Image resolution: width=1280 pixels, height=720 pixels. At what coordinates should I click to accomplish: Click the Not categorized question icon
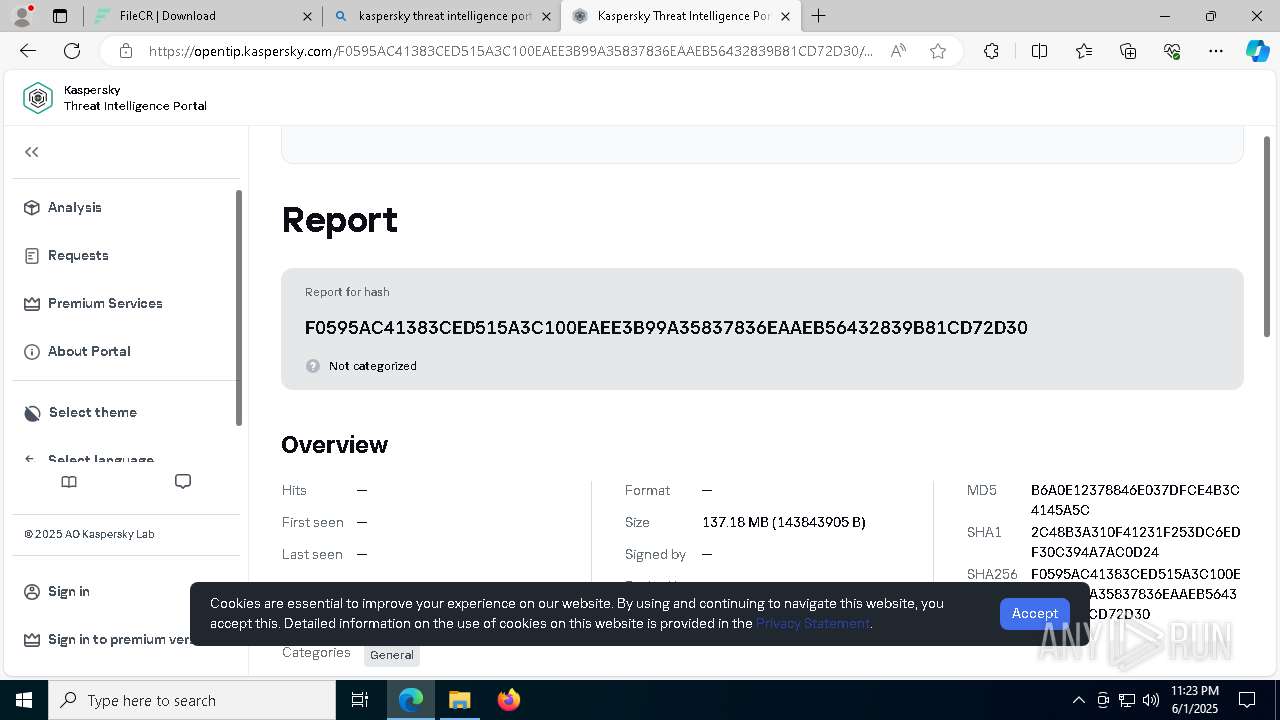tap(313, 366)
